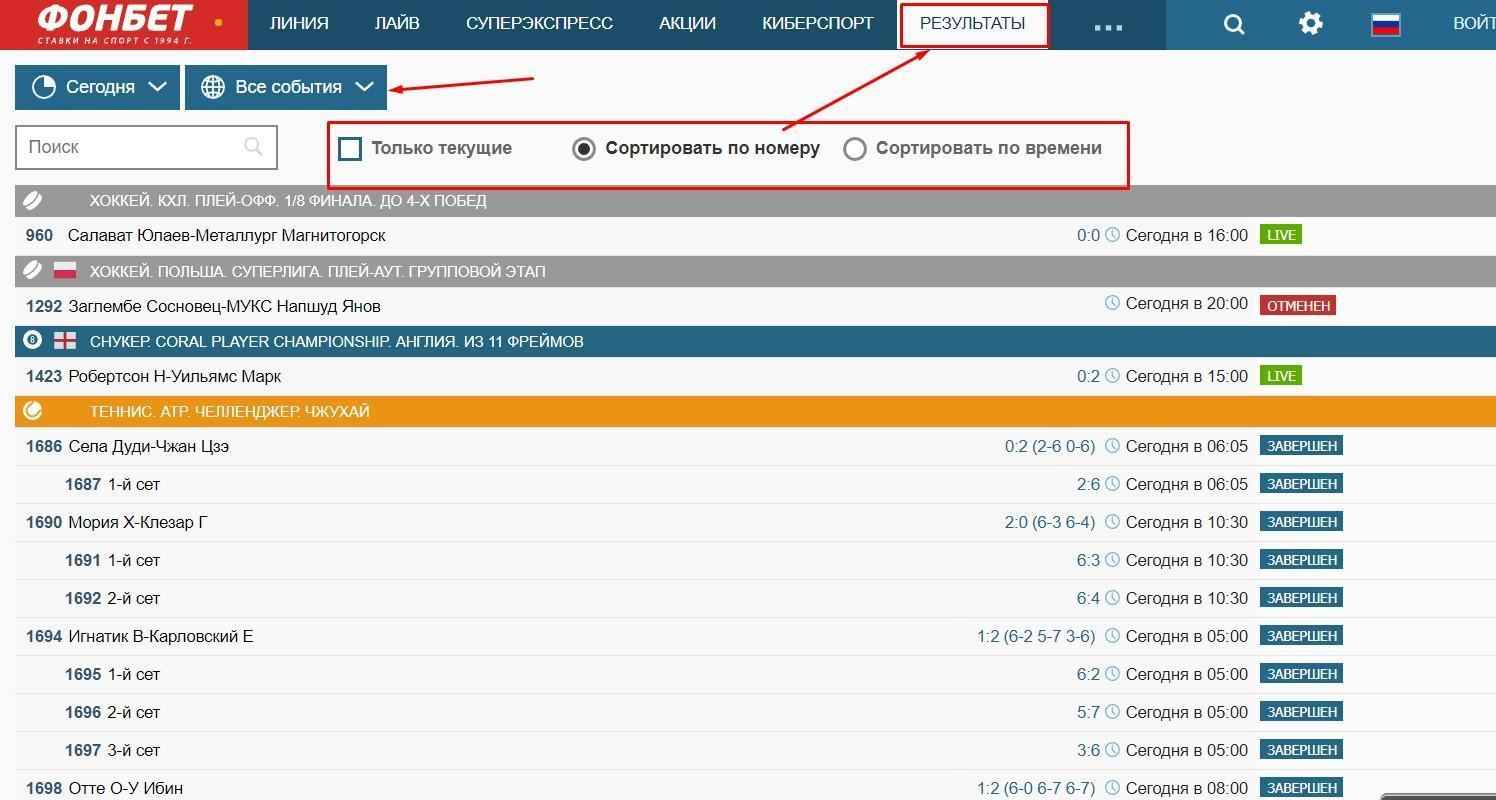Click clock icon in Робертсон Н-Уильямс row

click(1112, 376)
